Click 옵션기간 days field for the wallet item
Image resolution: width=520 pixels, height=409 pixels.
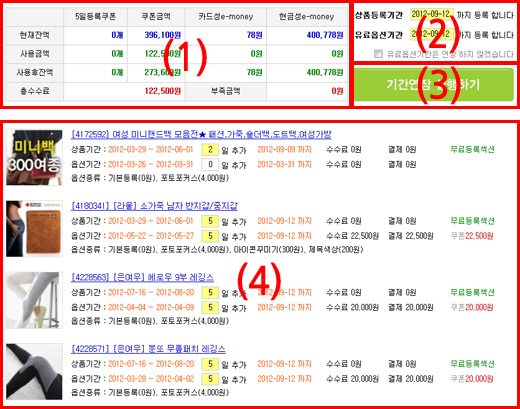point(210,236)
